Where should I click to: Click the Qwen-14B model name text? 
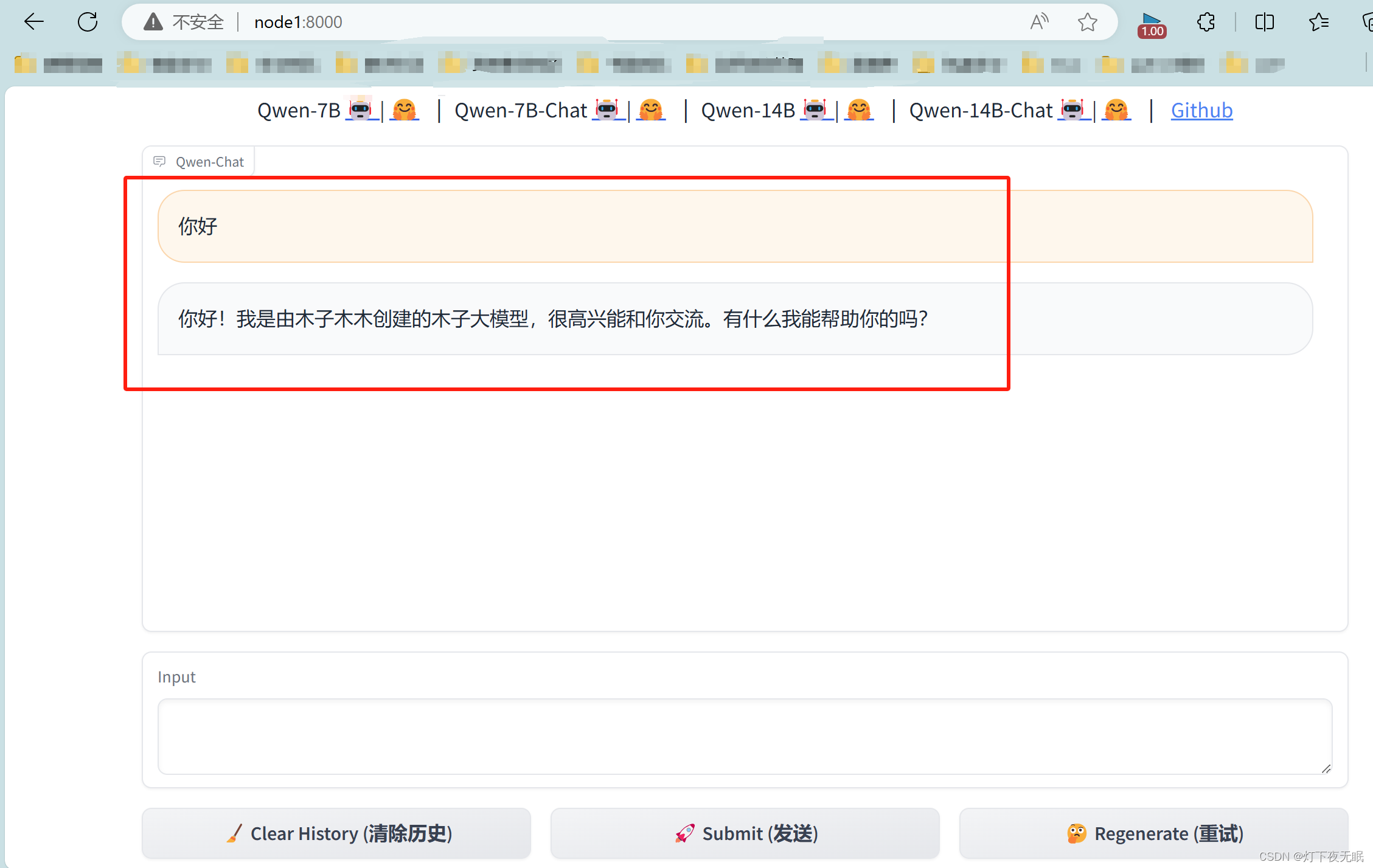coord(748,110)
